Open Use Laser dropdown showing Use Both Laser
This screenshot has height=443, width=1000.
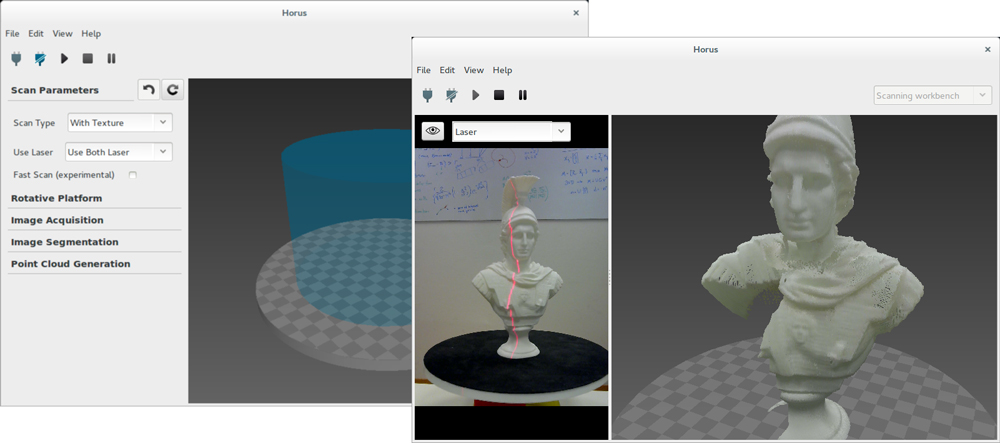coord(119,152)
